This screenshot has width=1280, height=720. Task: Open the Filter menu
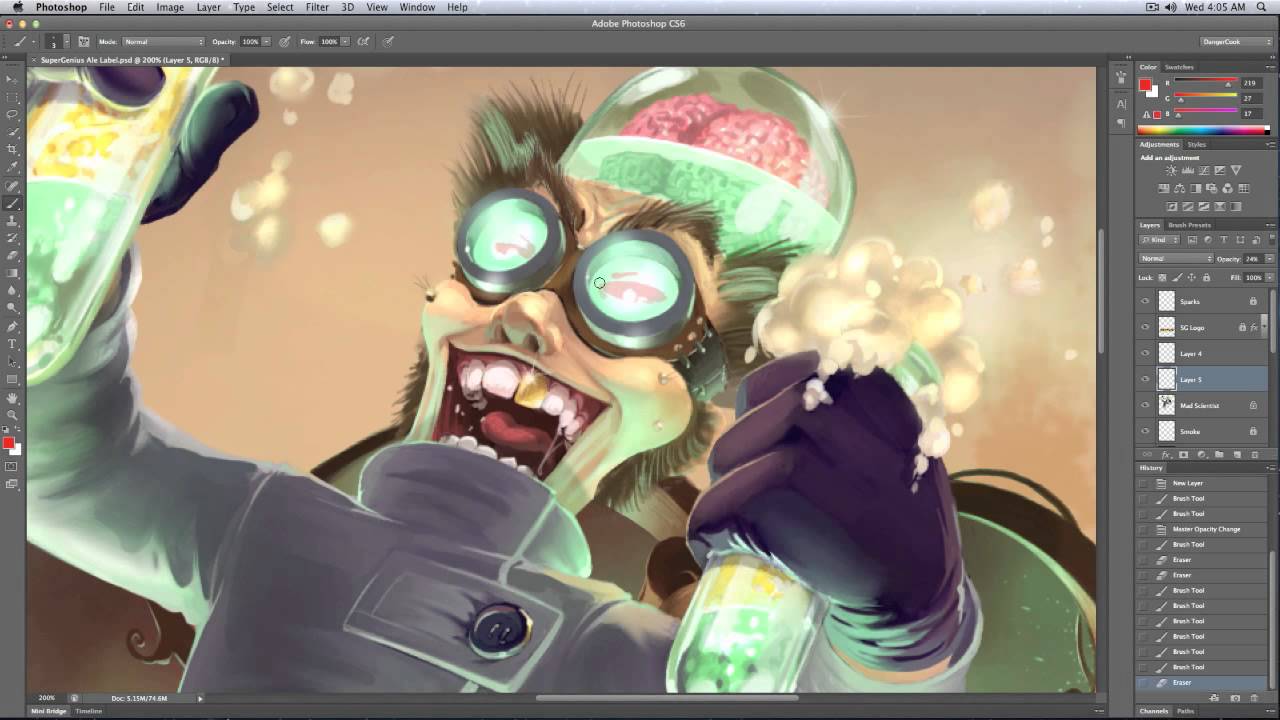pyautogui.click(x=317, y=7)
